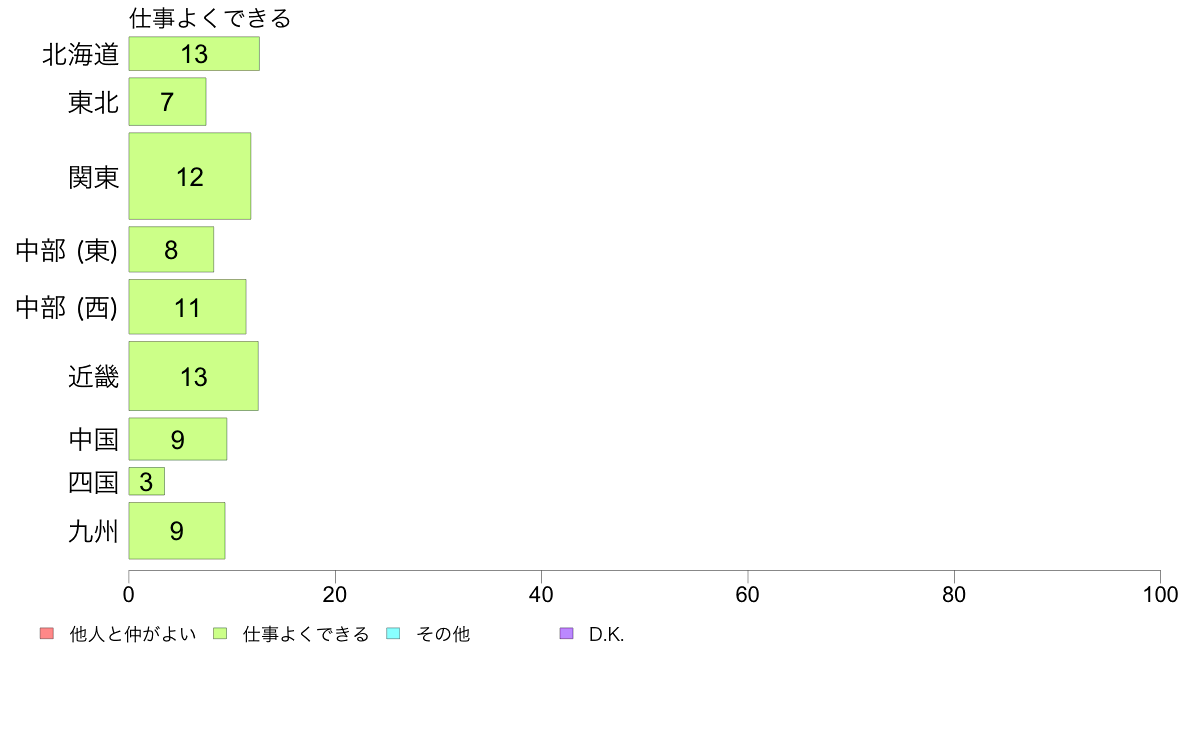Click the 他人と仲がよい legend label
The height and width of the screenshot is (736, 1188).
(133, 634)
